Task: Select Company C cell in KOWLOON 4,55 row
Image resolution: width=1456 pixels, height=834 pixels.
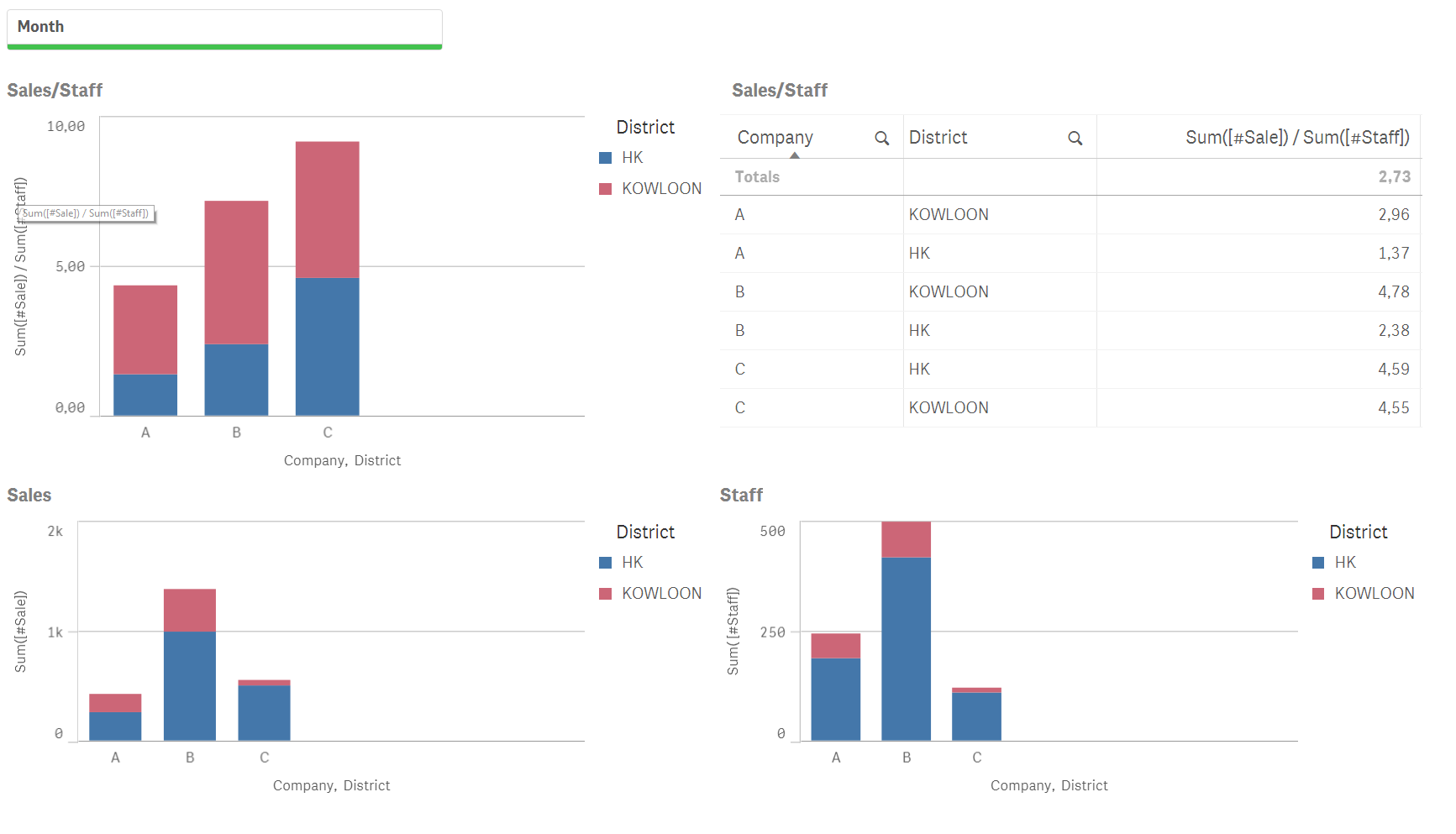Action: pyautogui.click(x=812, y=408)
